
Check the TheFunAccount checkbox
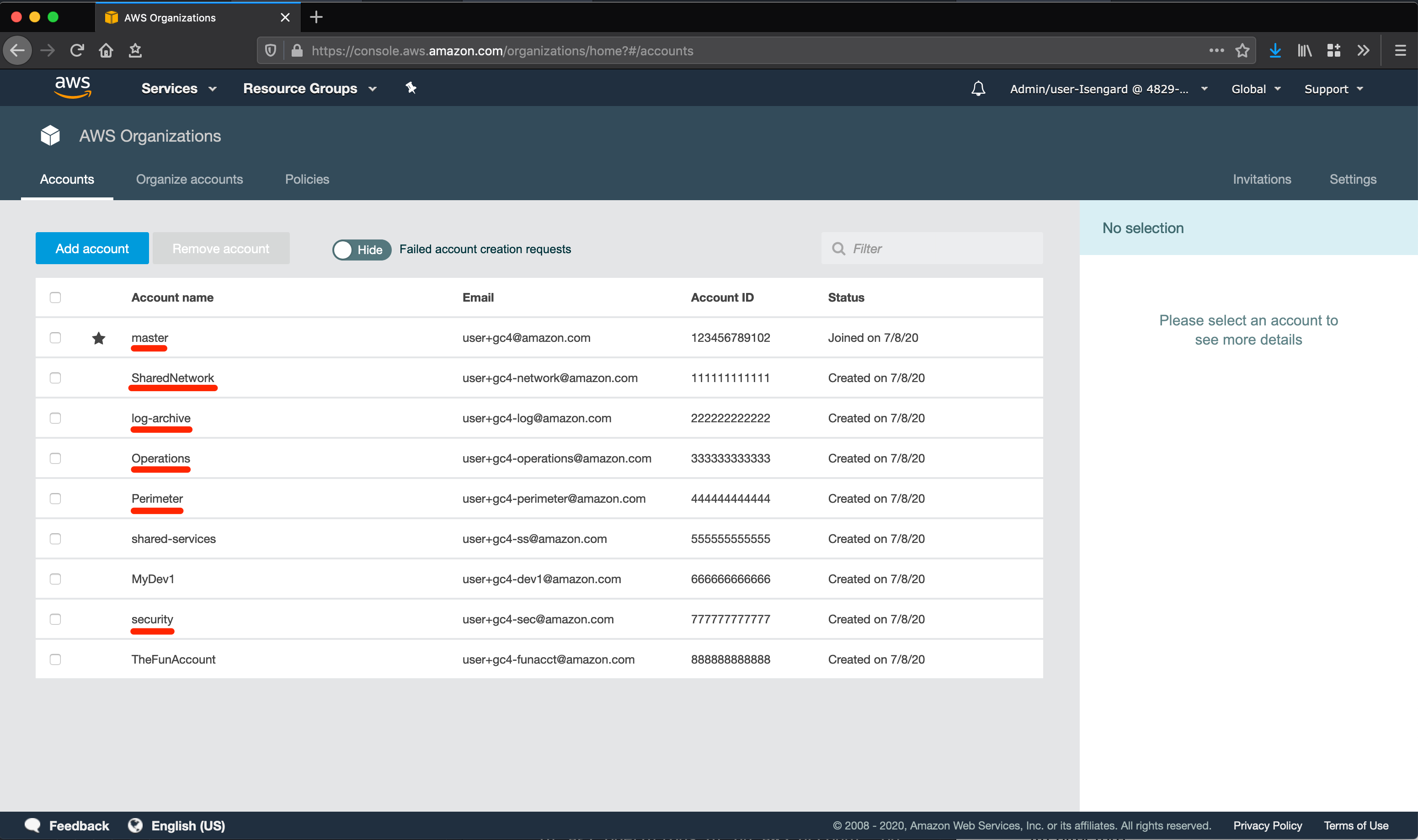coord(55,659)
